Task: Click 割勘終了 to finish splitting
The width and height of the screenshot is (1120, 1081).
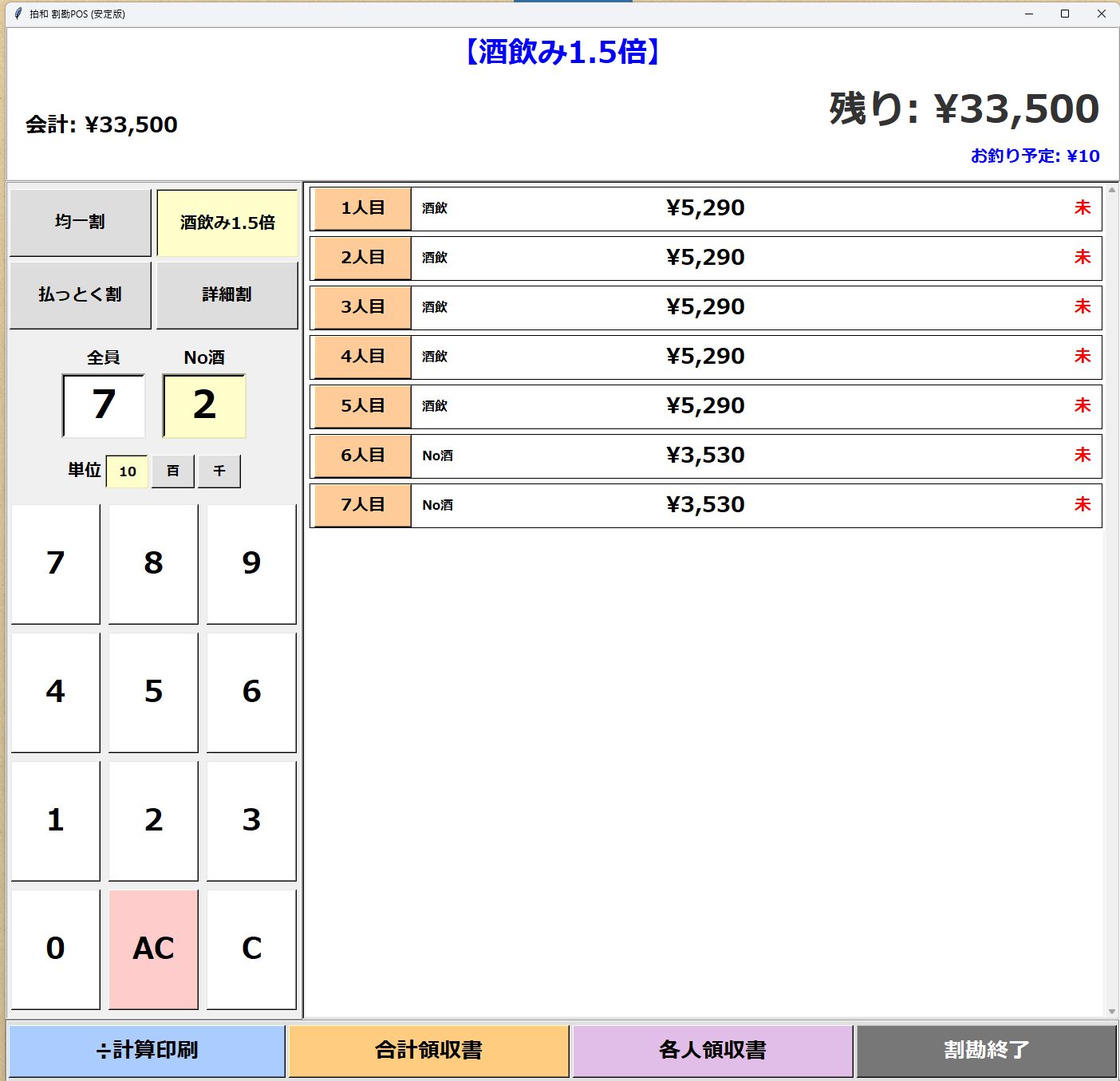Action: pos(986,1051)
